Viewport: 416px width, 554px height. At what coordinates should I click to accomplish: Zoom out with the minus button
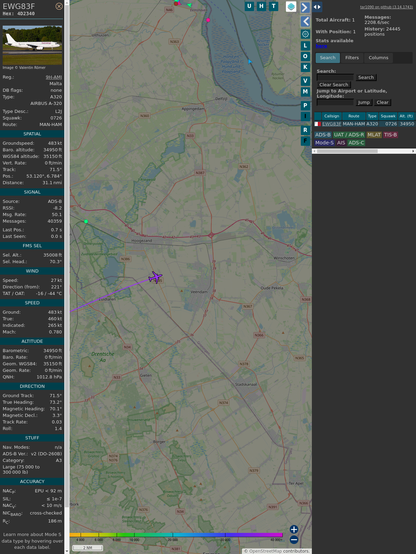pos(294,540)
